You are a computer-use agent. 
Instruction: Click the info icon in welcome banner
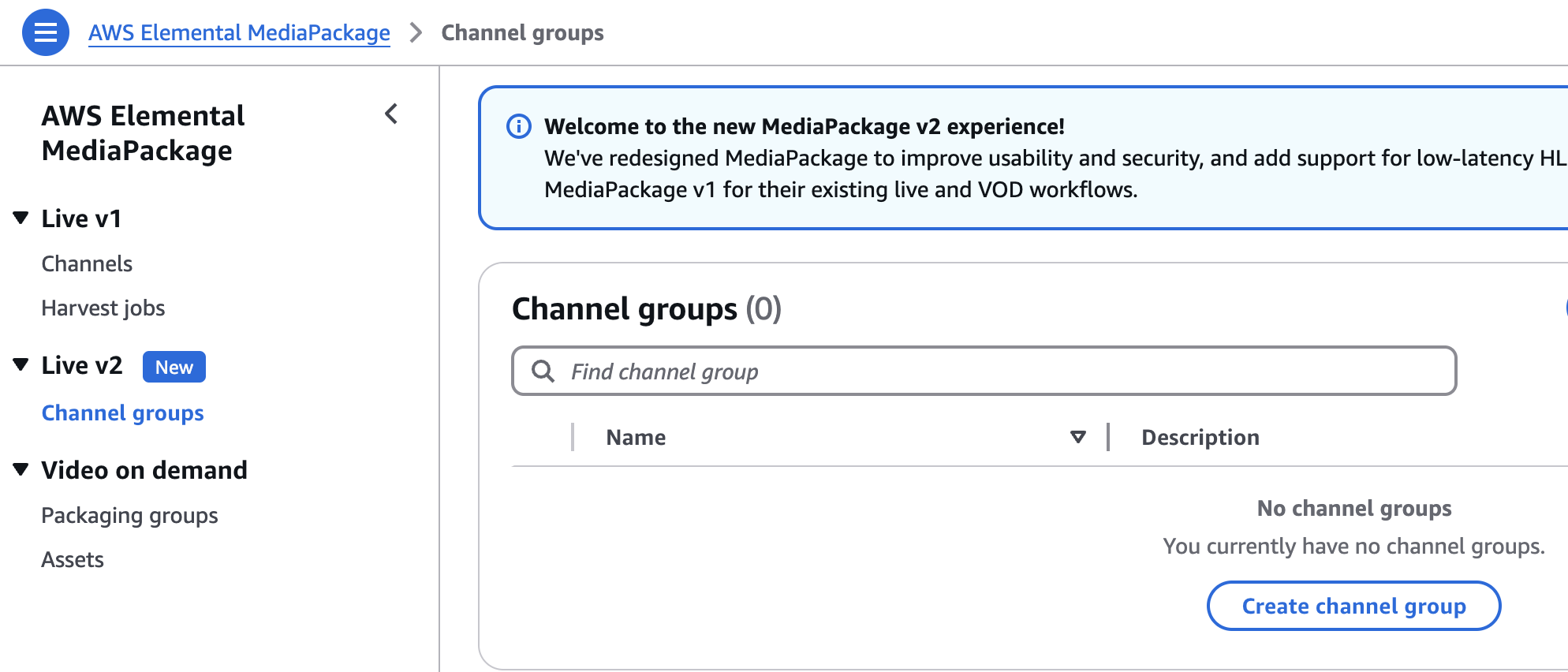coord(518,126)
